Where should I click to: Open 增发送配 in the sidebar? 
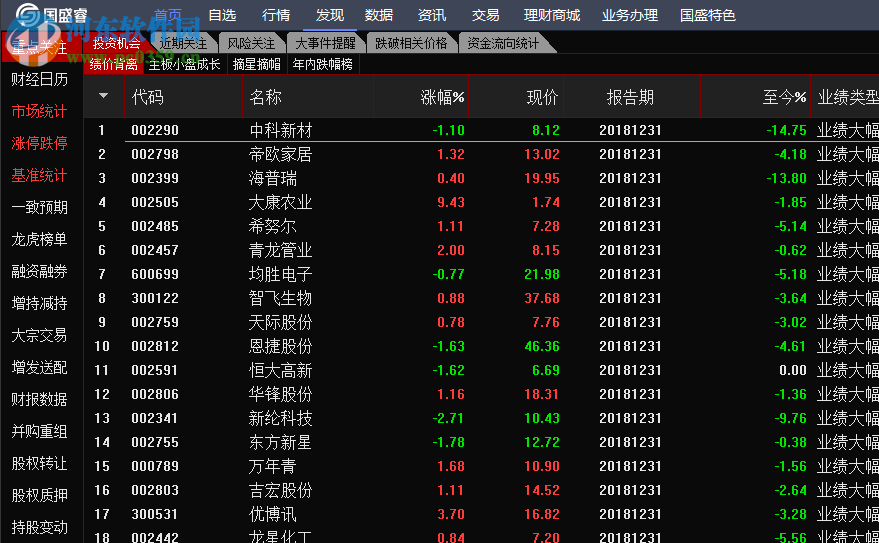click(x=39, y=367)
